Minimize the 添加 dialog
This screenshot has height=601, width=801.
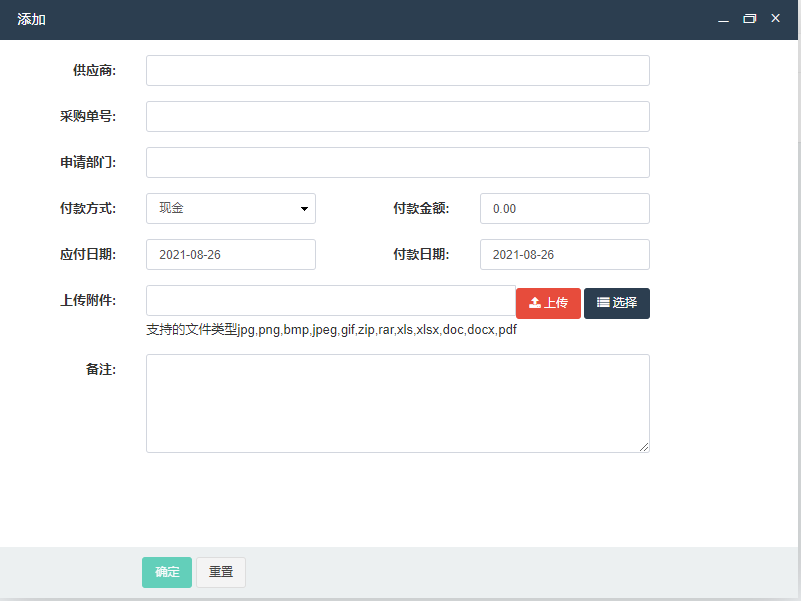pos(723,19)
